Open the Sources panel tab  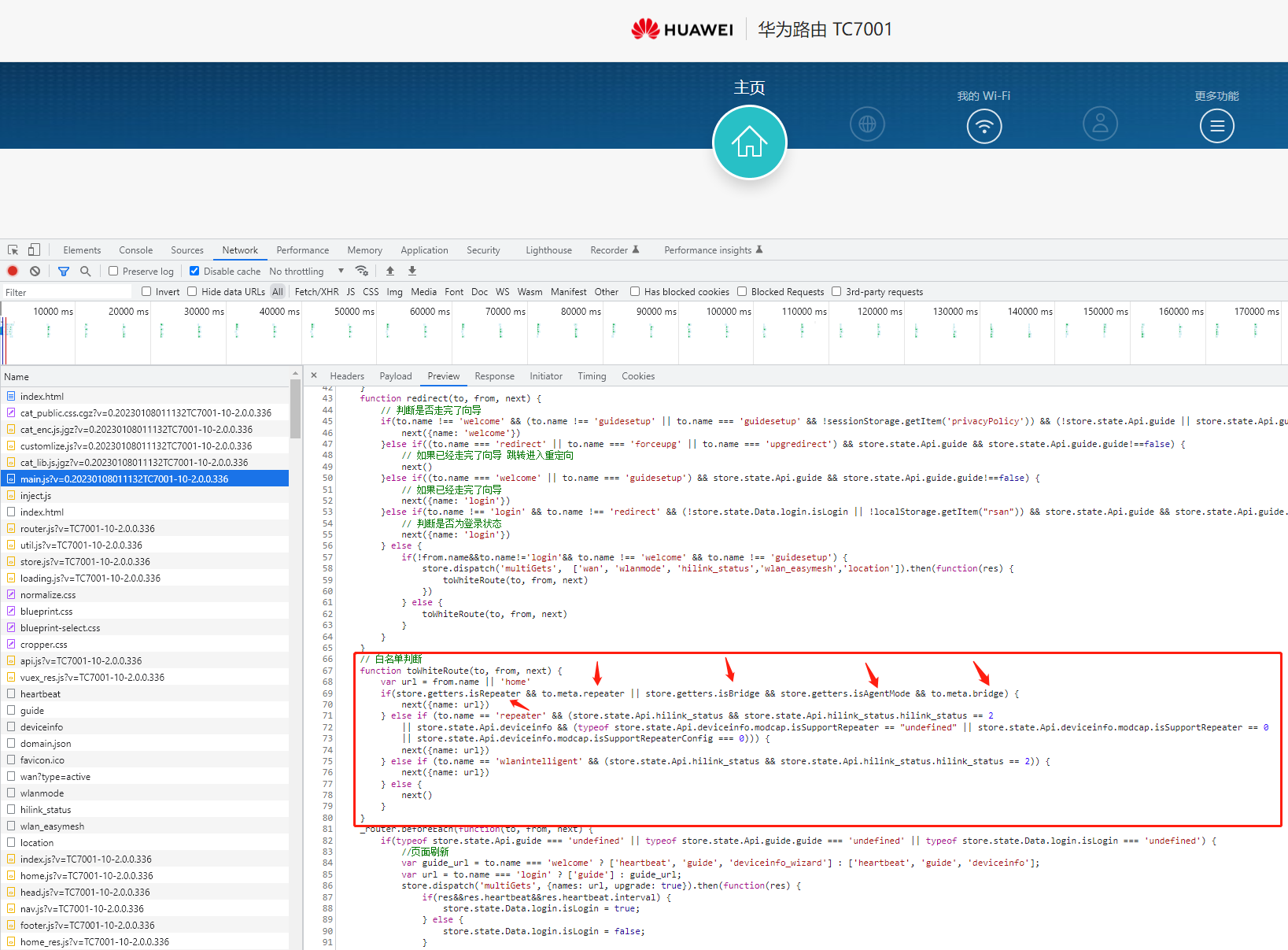(x=187, y=250)
